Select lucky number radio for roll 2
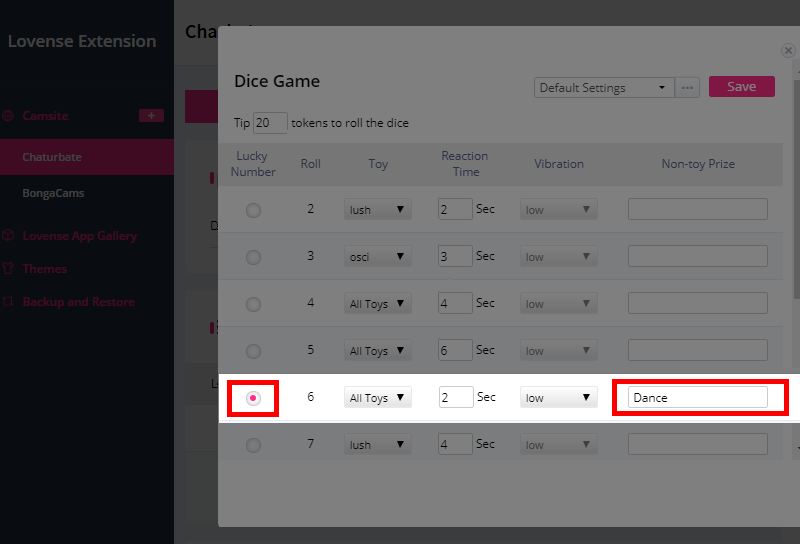Screen dimensions: 800x544 (x=254, y=210)
